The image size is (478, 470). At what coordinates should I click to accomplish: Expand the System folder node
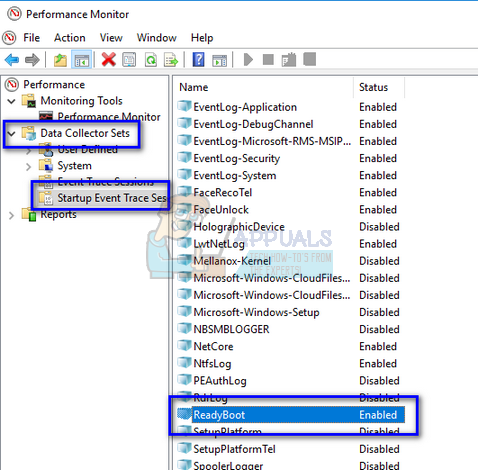[x=28, y=166]
